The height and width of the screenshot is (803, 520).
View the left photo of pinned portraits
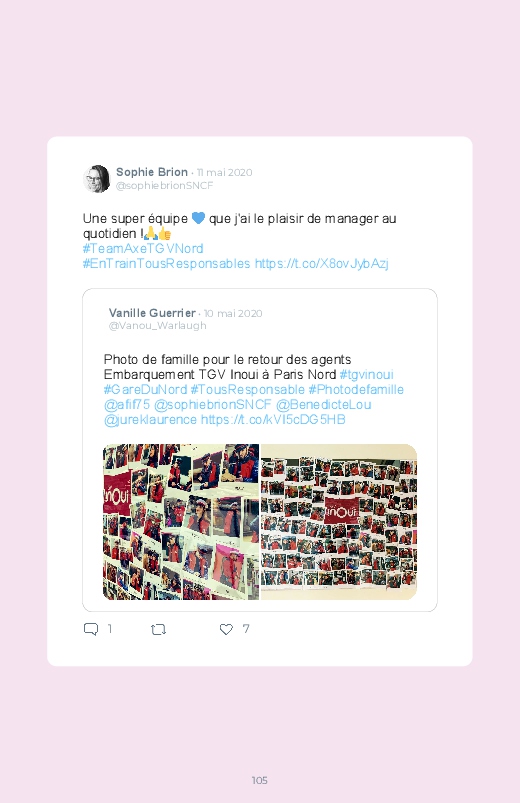[x=181, y=521]
